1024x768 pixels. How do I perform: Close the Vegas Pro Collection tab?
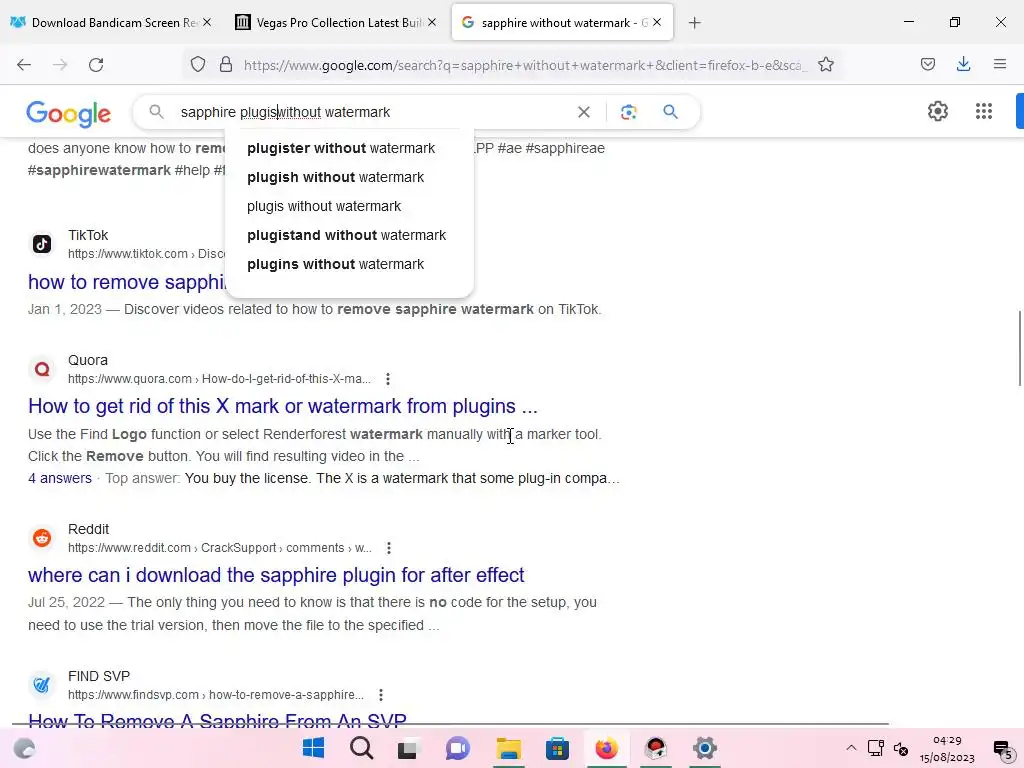(432, 22)
